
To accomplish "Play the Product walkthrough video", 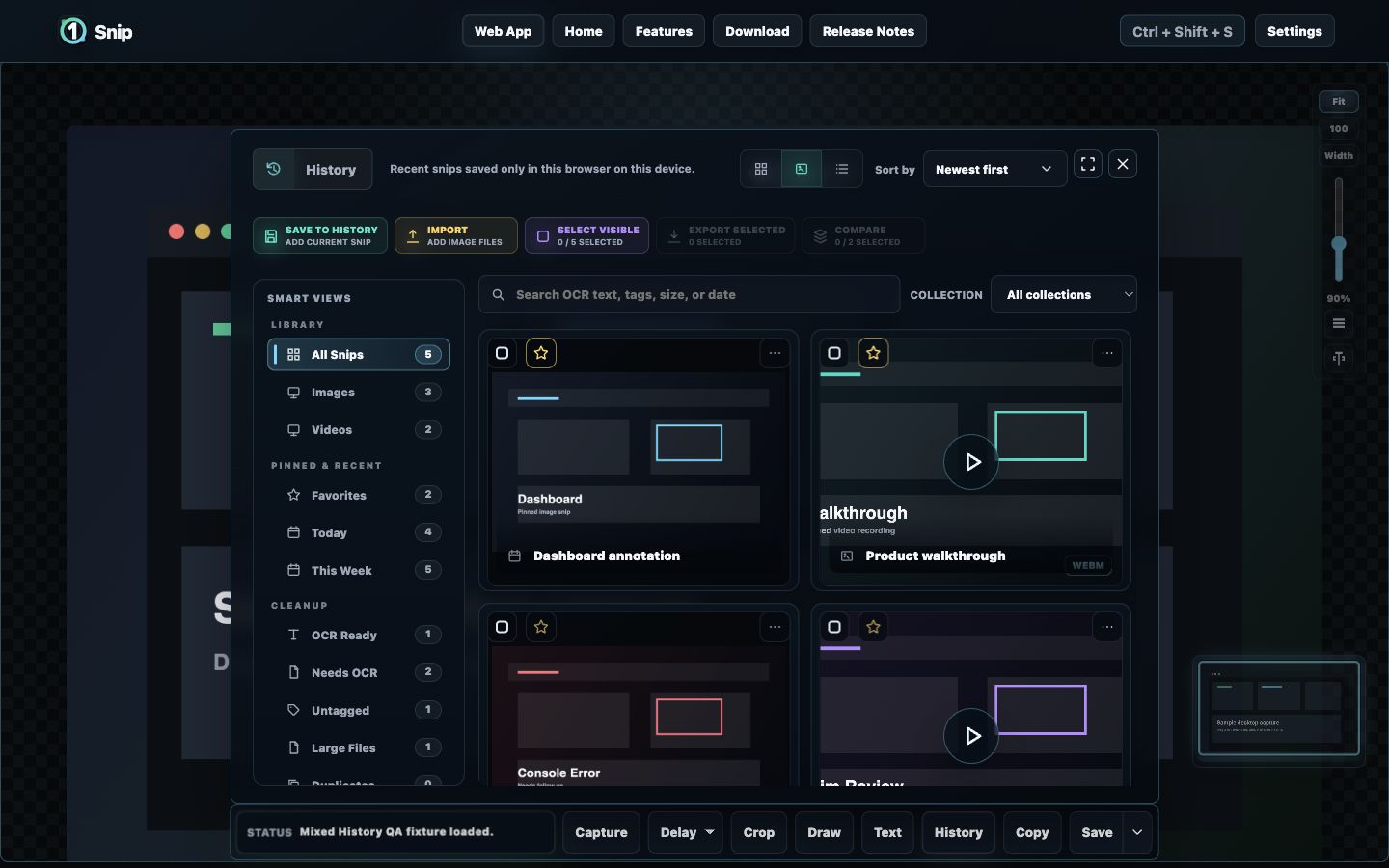I will point(971,462).
